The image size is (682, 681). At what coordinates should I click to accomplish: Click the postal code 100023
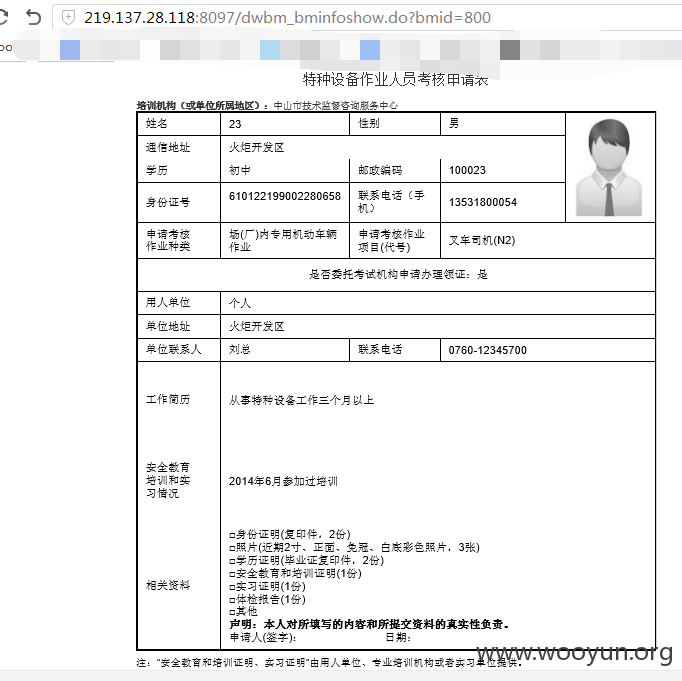(467, 170)
